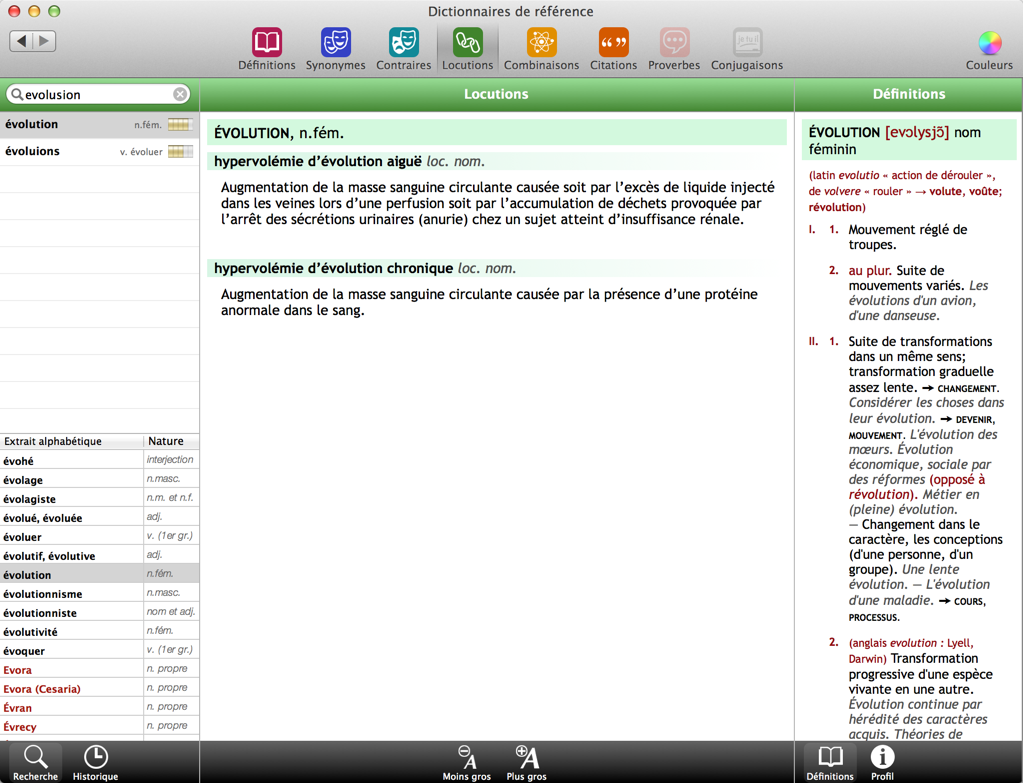
Task: Open the Couleurs color wheel
Action: click(989, 50)
